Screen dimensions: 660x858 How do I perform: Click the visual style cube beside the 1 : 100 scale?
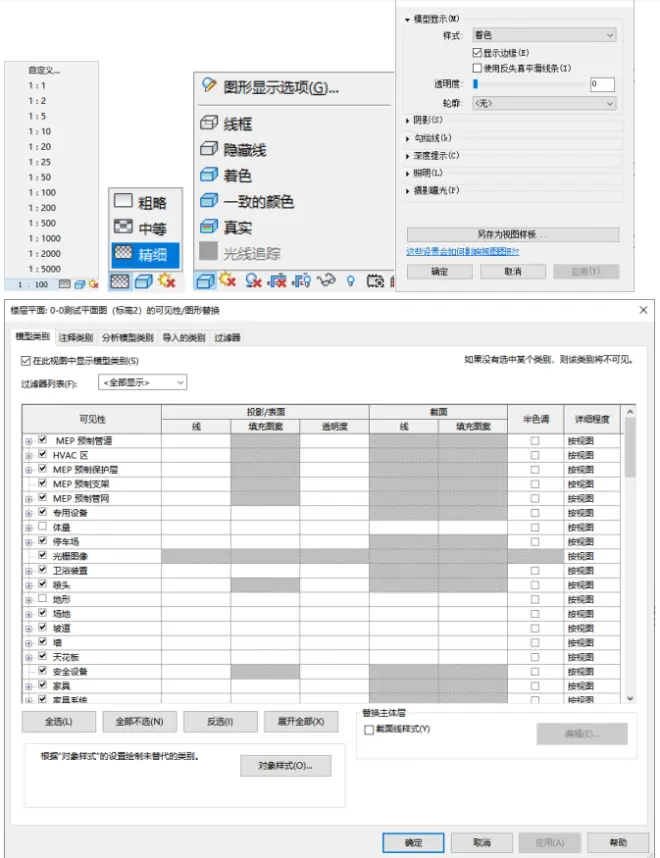80,284
